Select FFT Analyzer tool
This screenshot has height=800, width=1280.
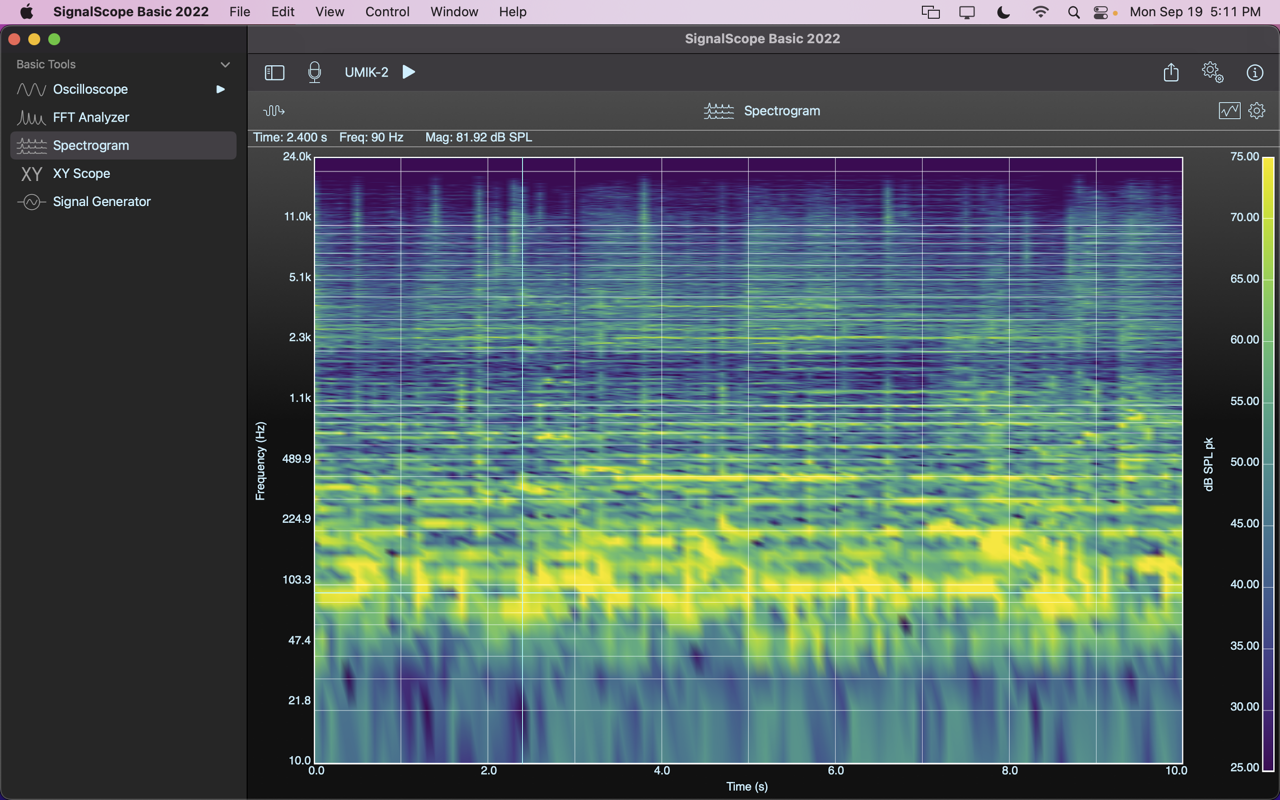91,117
